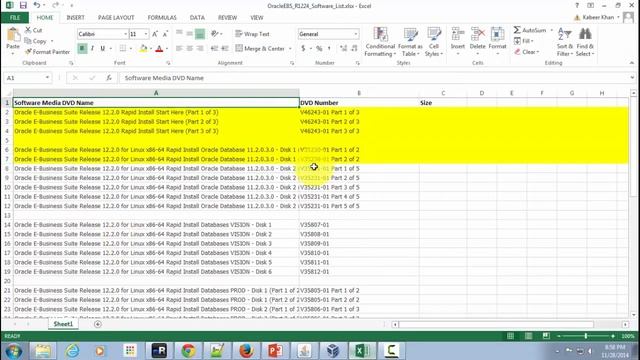Click the Insert cells icon

click(x=458, y=34)
